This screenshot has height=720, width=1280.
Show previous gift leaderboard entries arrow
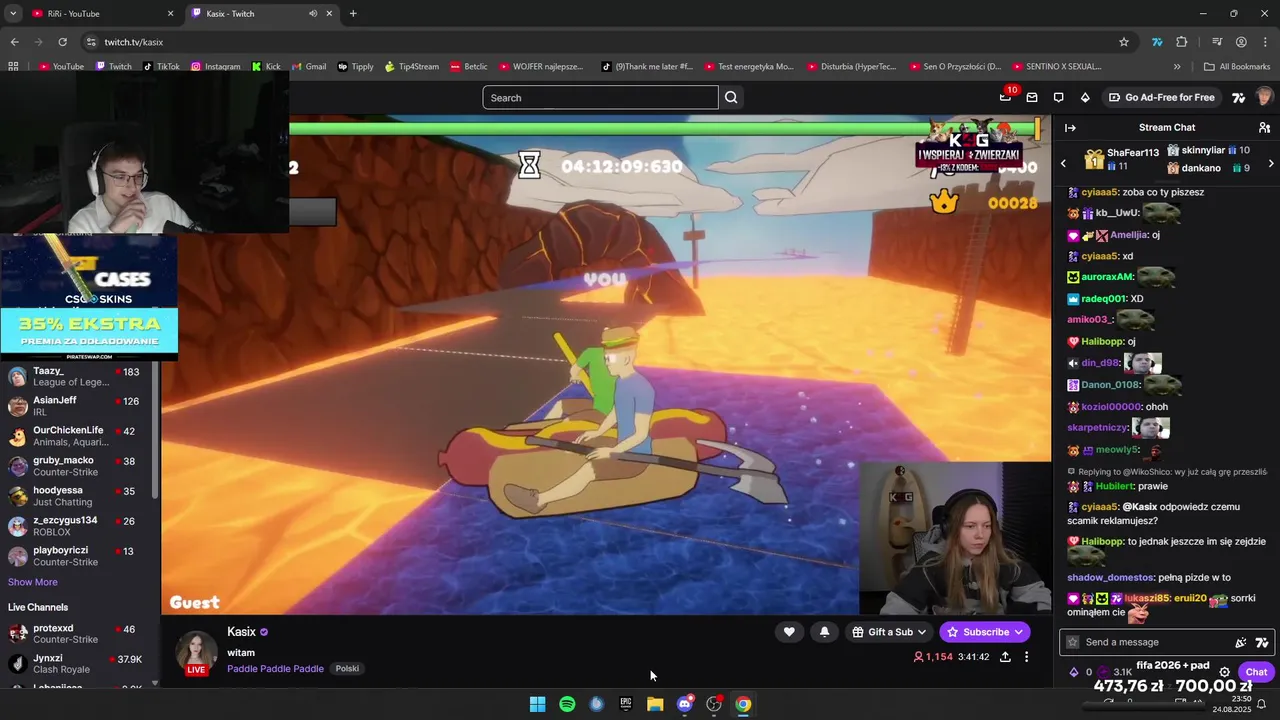coord(1063,163)
